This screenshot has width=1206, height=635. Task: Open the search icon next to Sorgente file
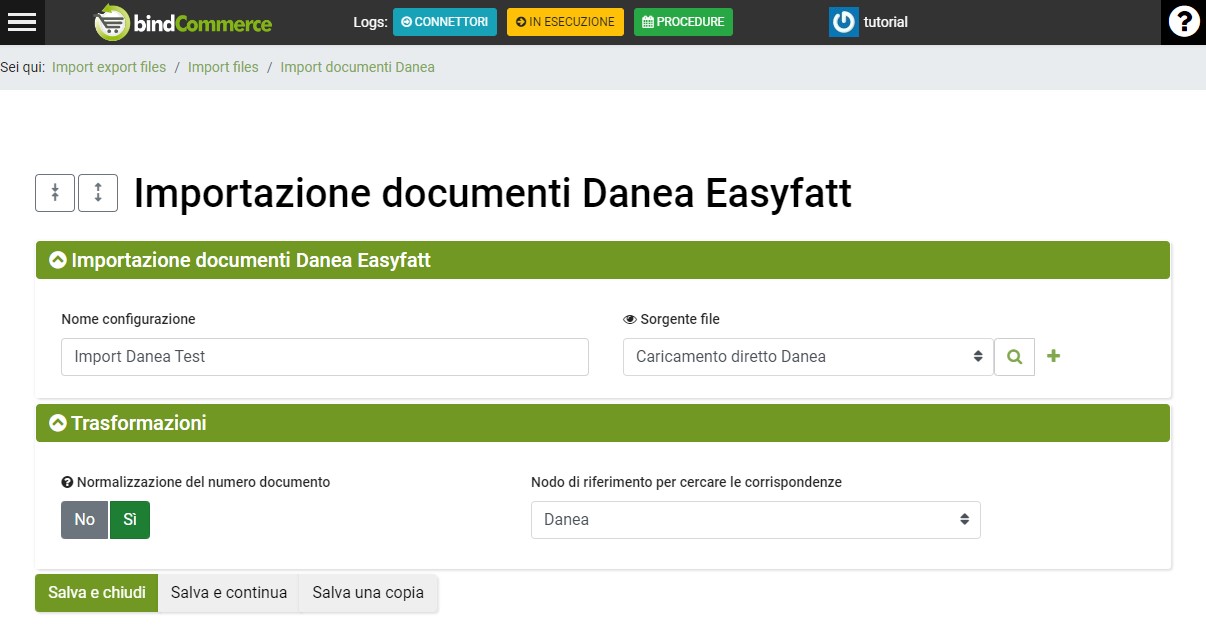click(1014, 356)
